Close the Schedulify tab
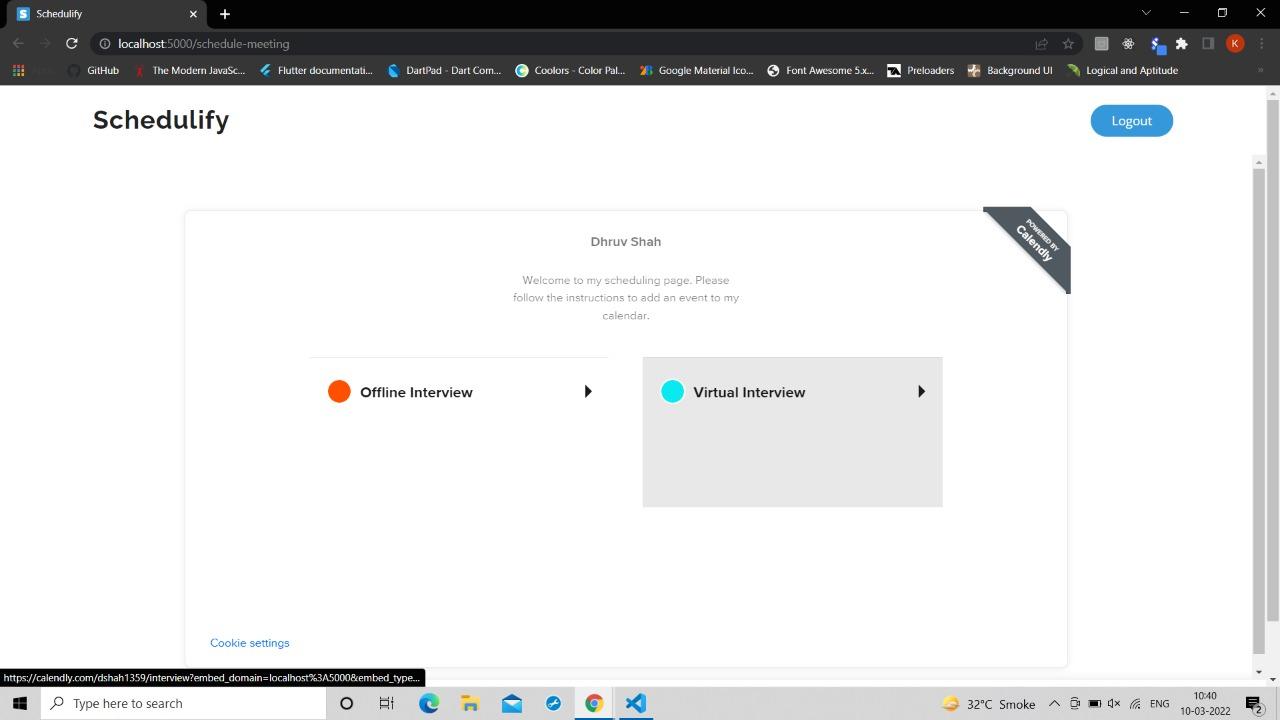 193,14
